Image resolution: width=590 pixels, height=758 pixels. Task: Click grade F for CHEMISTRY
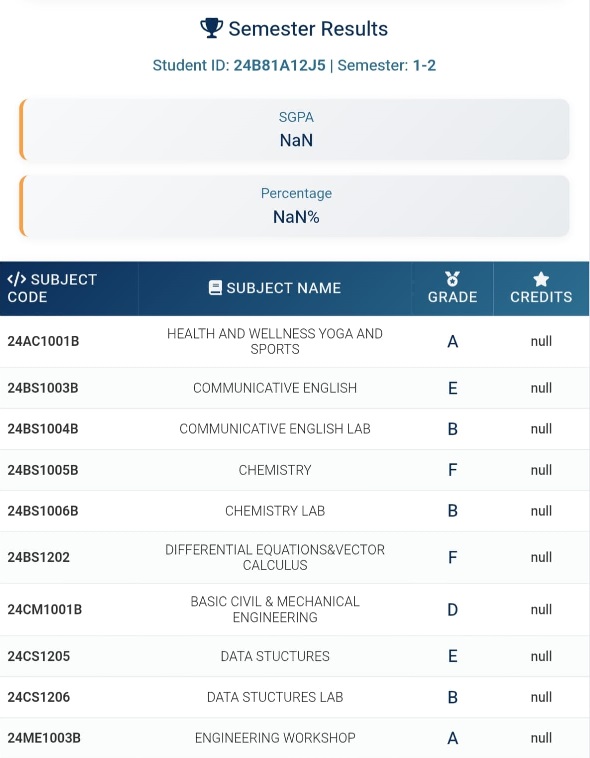coord(453,470)
